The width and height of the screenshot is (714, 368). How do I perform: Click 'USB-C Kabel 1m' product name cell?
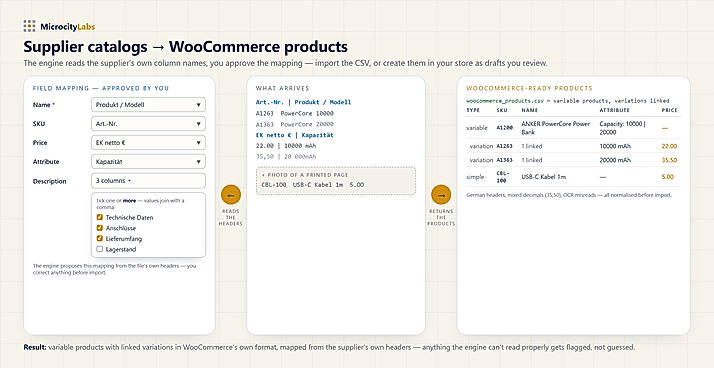(543, 177)
